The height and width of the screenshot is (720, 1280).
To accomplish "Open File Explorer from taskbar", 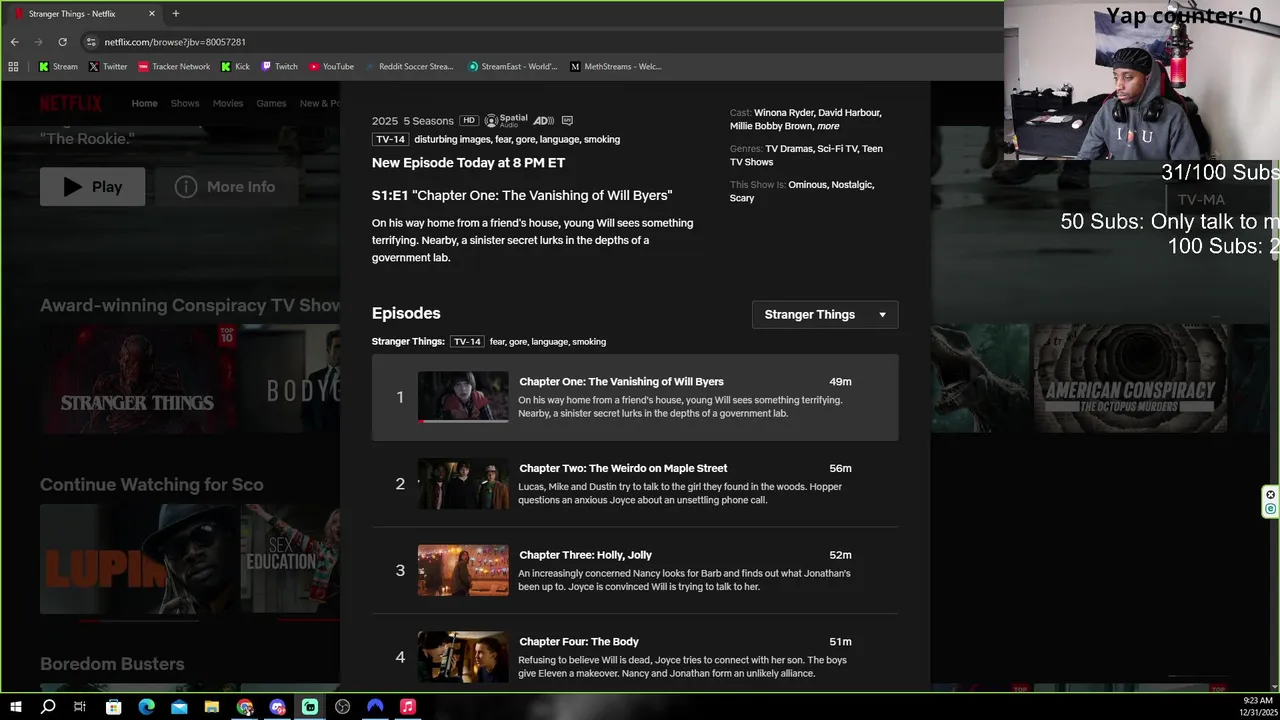I will coord(212,707).
